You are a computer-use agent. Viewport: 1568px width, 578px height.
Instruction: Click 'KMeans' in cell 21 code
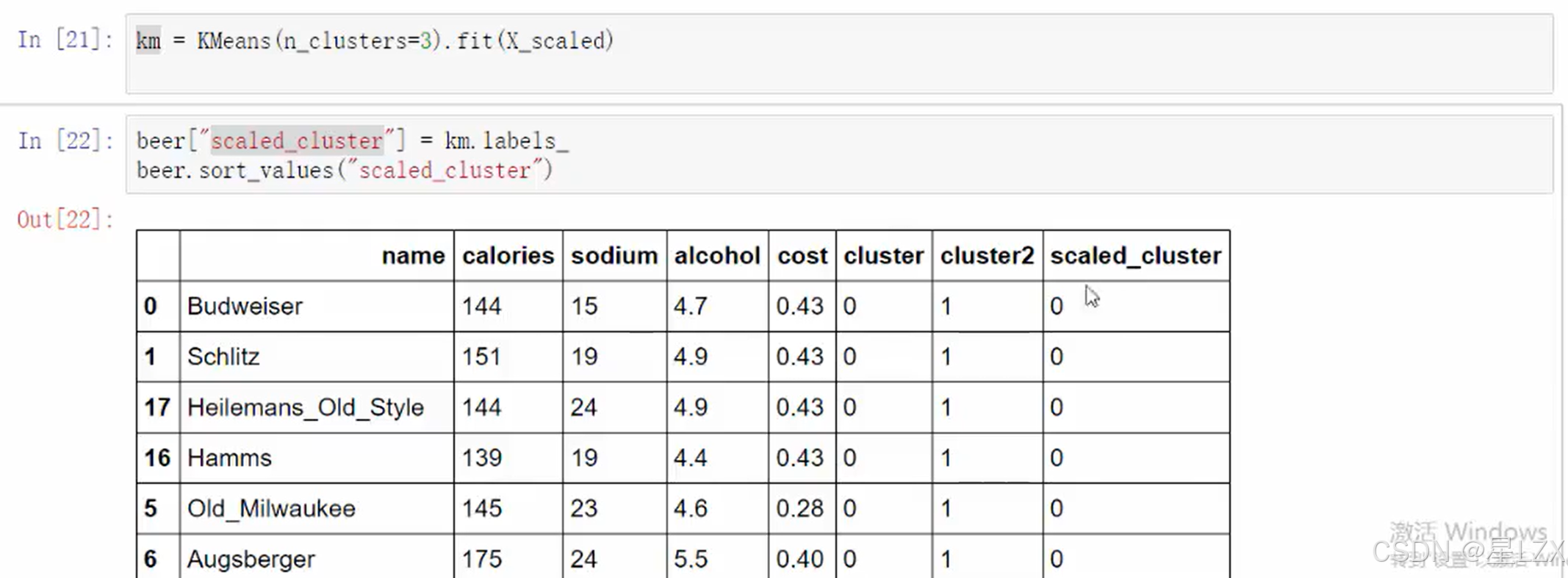(234, 40)
